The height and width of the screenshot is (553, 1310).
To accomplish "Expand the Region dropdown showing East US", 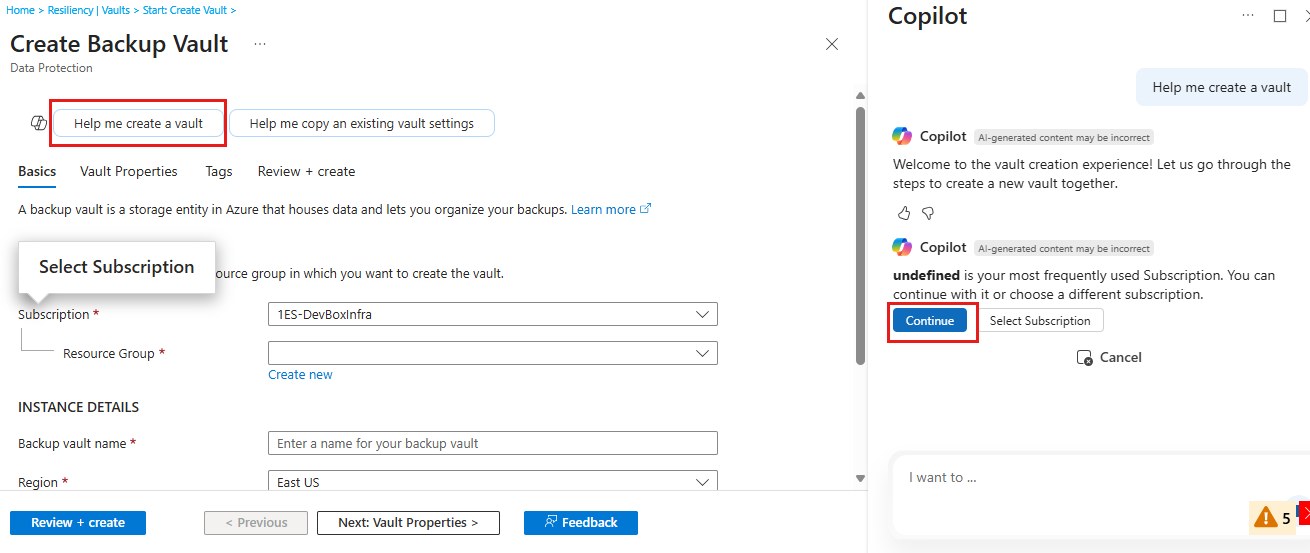I will (492, 482).
